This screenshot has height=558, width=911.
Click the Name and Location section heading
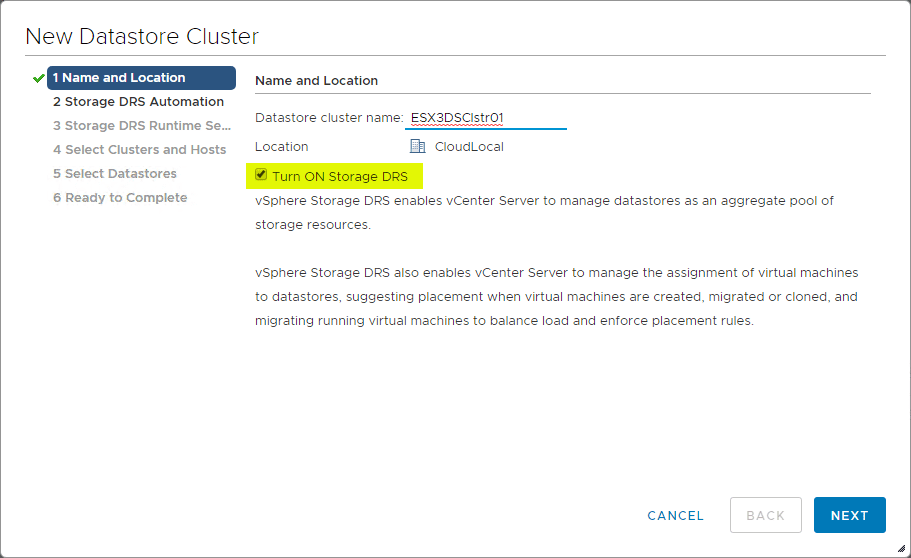pos(316,80)
